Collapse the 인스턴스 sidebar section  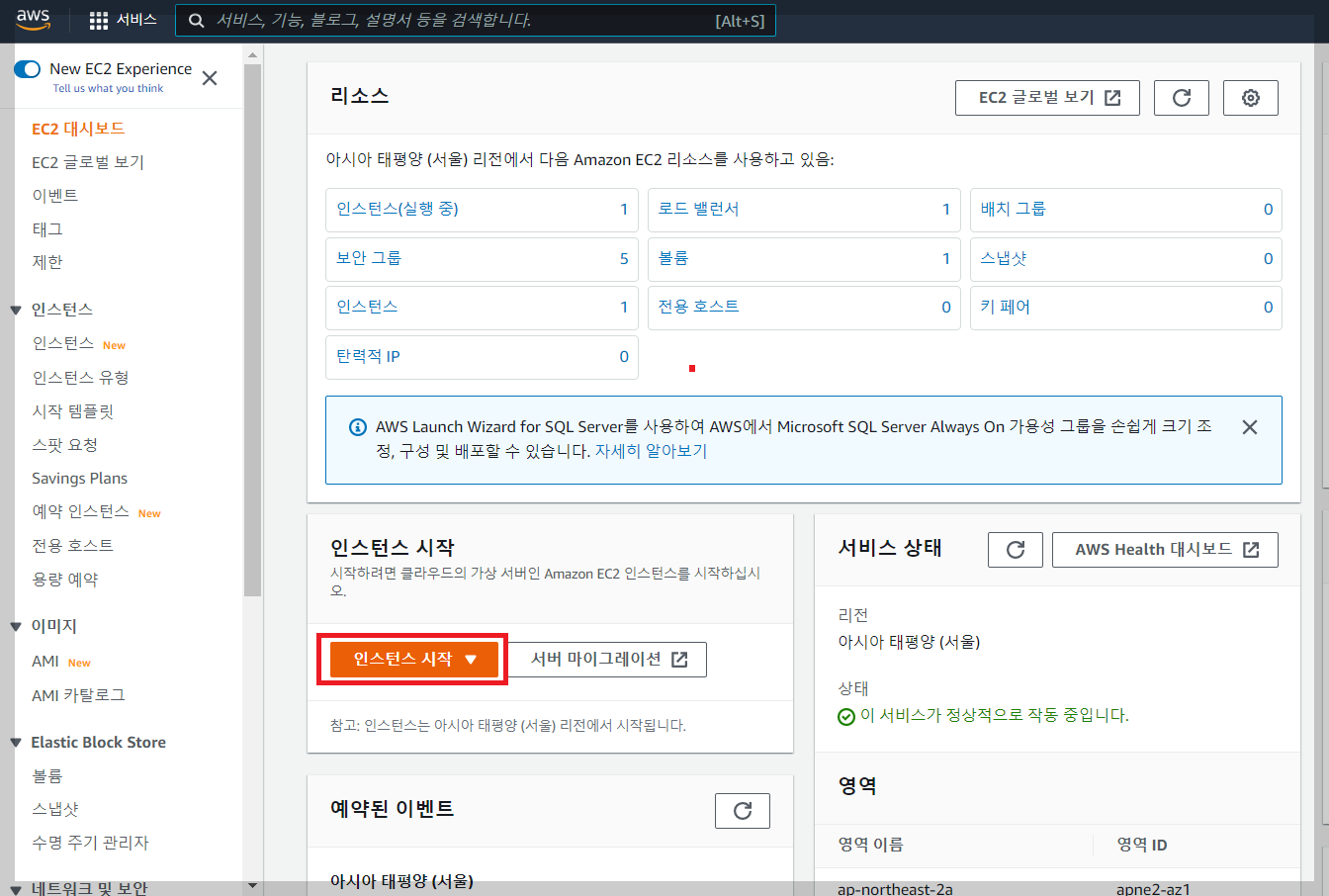tap(16, 310)
